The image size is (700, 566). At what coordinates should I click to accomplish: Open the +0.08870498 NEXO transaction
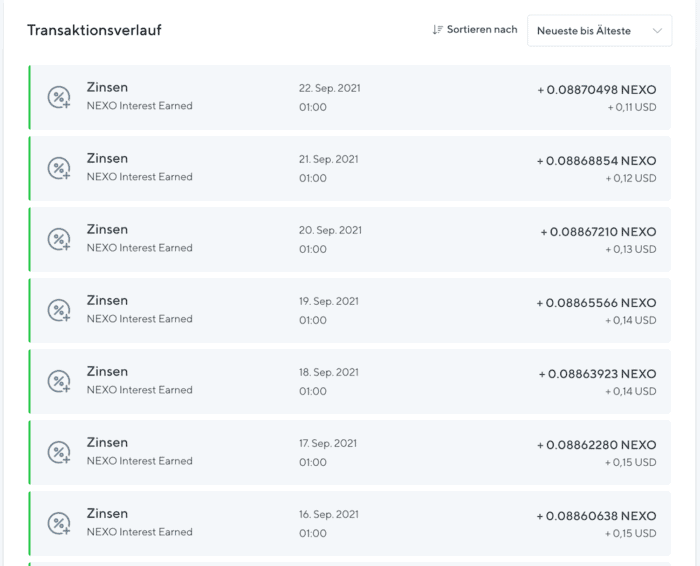pos(350,97)
